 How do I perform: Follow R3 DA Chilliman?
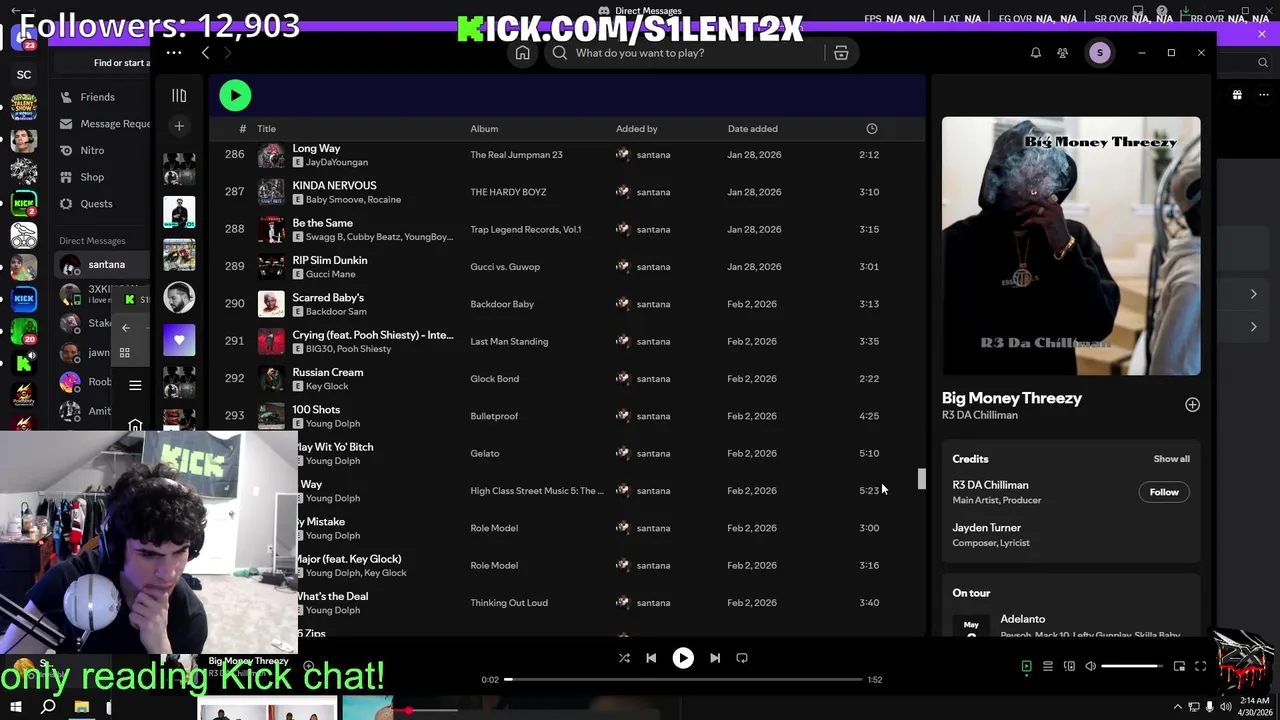click(1164, 492)
